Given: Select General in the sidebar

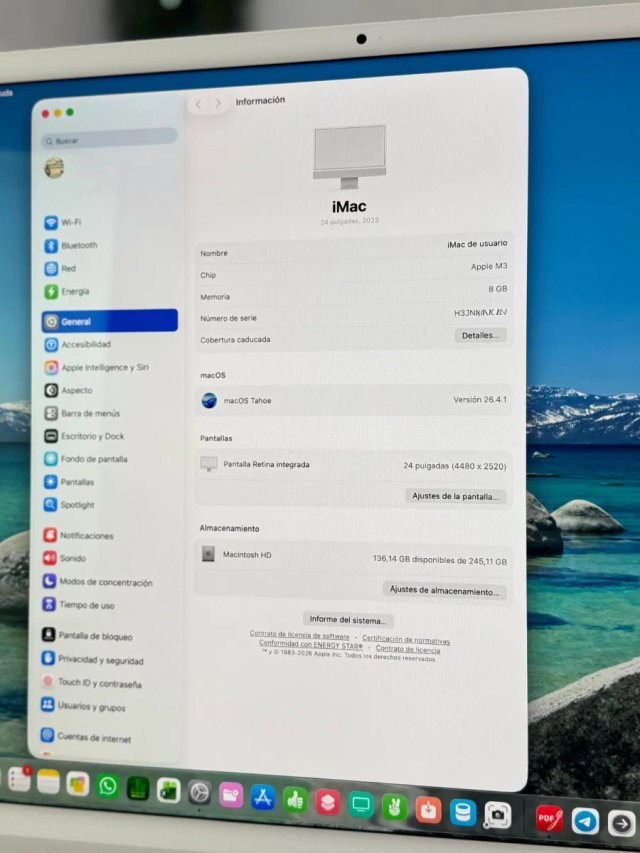Looking at the screenshot, I should 109,321.
